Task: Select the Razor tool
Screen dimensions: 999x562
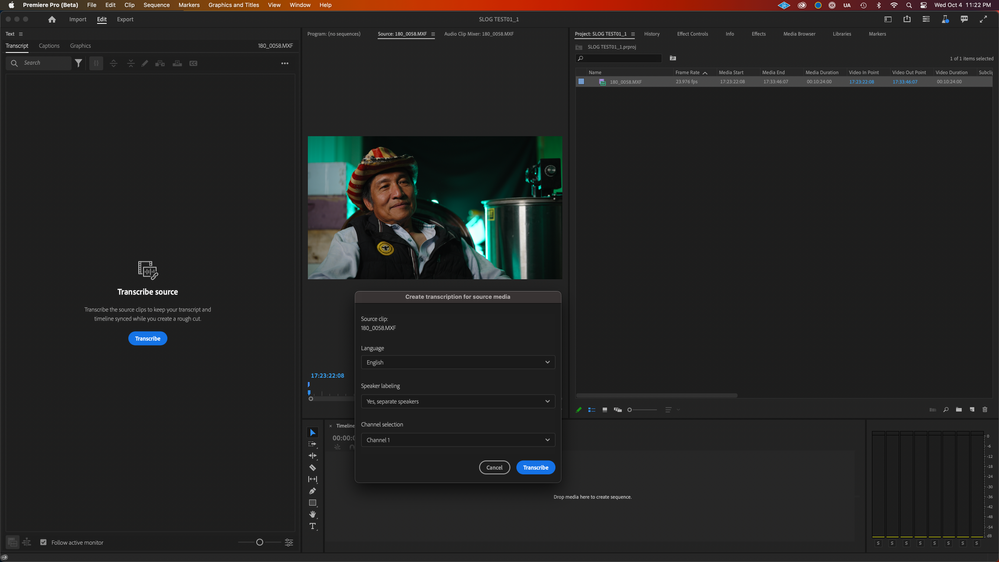Action: pyautogui.click(x=312, y=468)
